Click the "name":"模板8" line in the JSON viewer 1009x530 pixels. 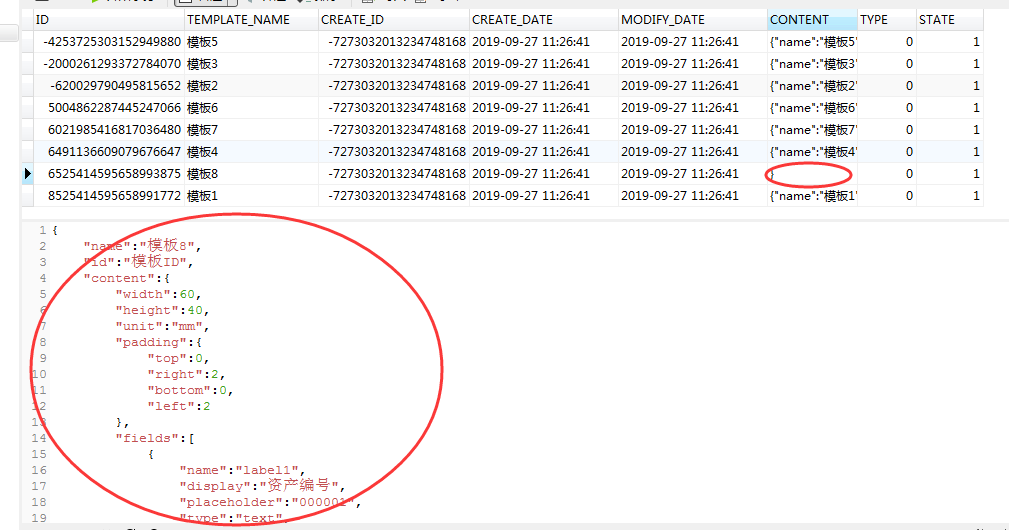(x=142, y=246)
